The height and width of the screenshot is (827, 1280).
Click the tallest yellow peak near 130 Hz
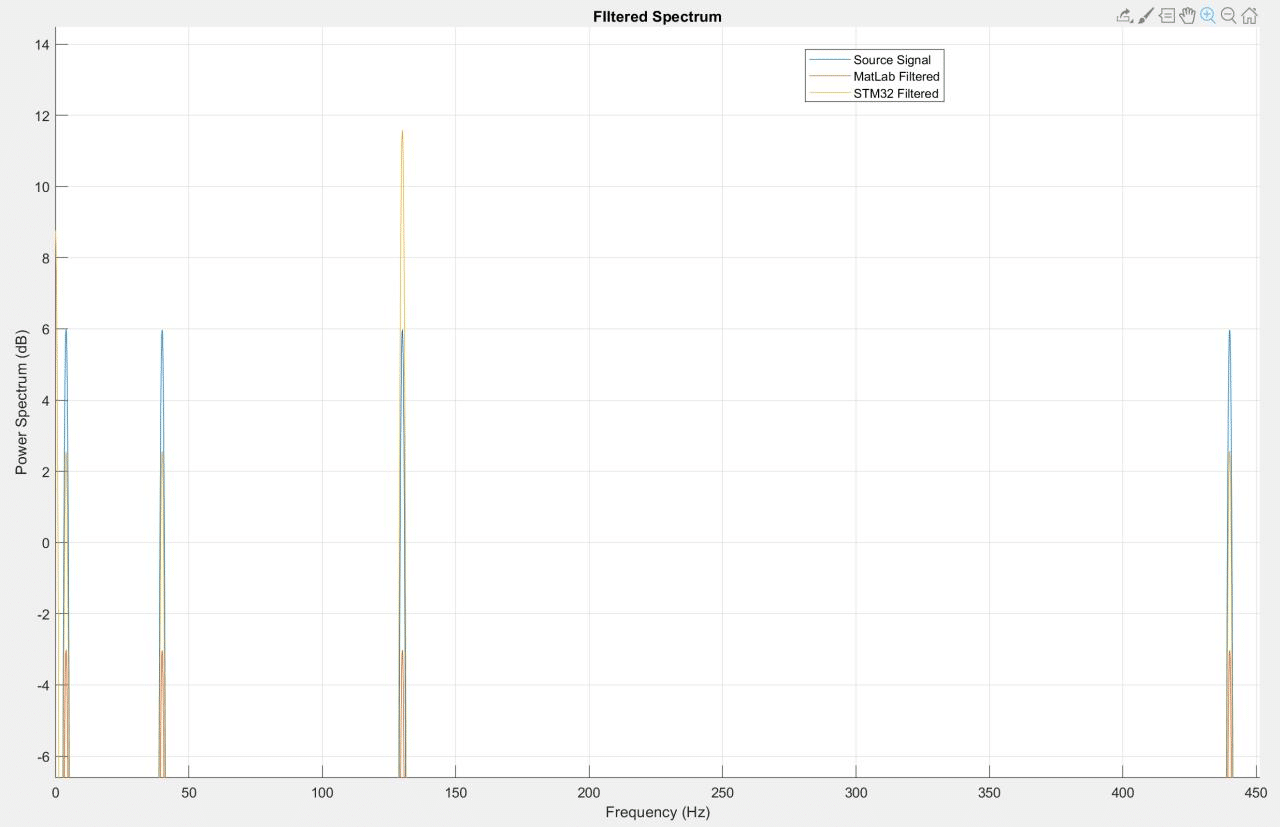point(402,132)
